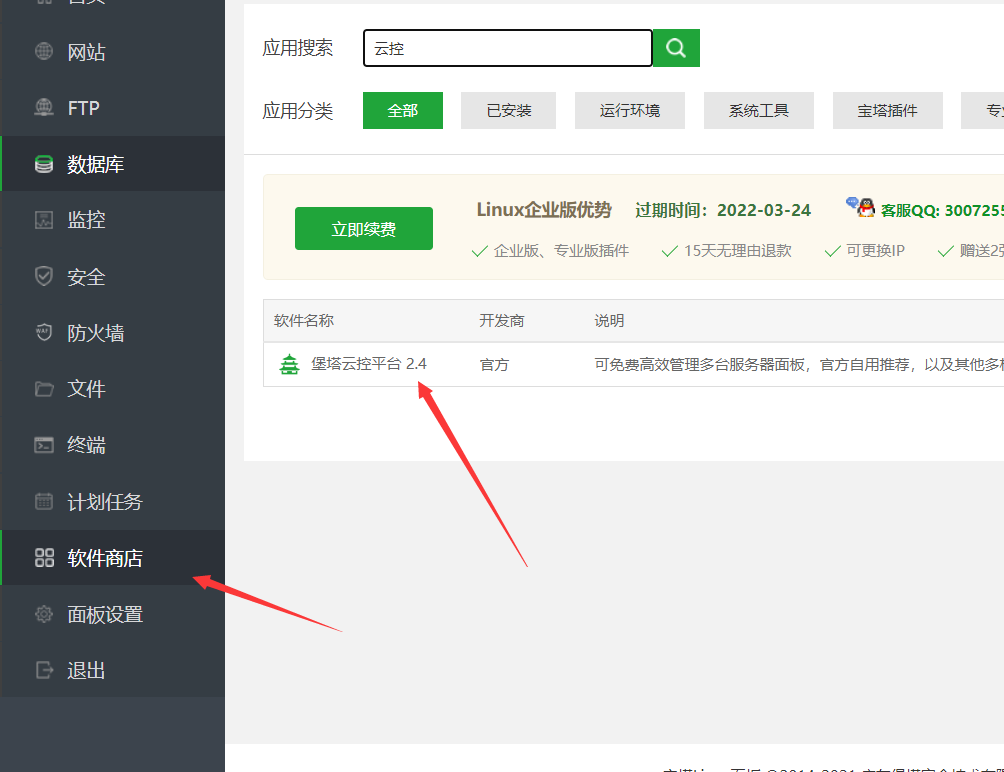Open 堡塔云控平台 2.4 software entry
Viewport: 1004px width, 772px height.
pyautogui.click(x=369, y=364)
